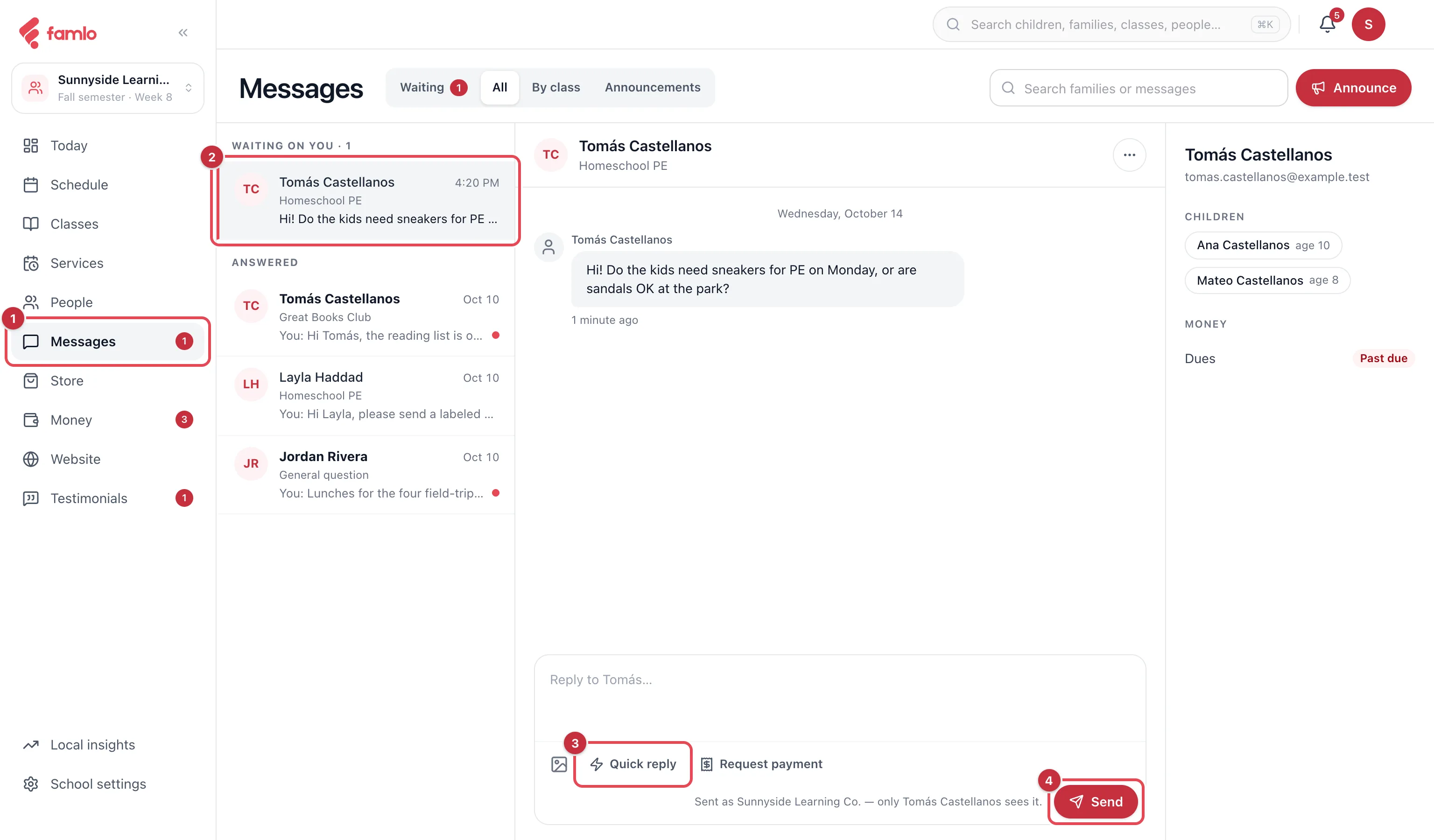The image size is (1434, 840).
Task: Click the JR avatar for Jordan Rivera
Action: click(251, 463)
